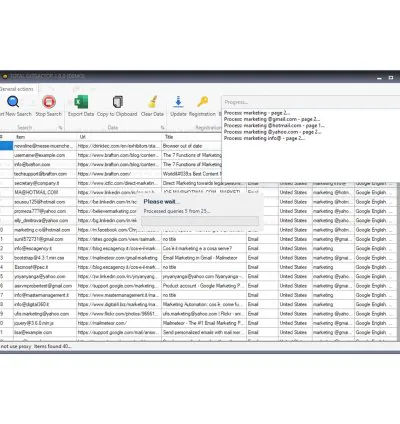Open the Search group dialog launcher
400x424 pixels.
pos(60,128)
